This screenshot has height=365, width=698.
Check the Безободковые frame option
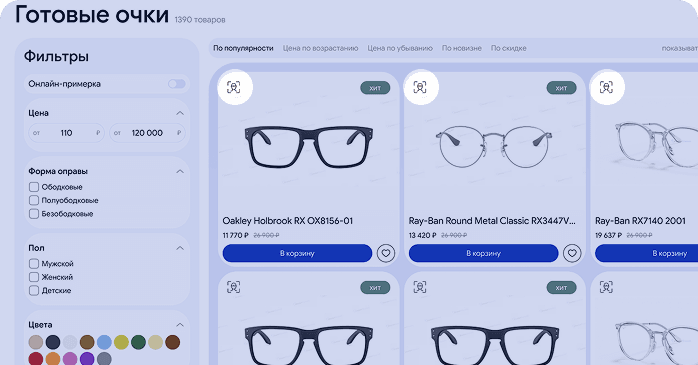(34, 214)
